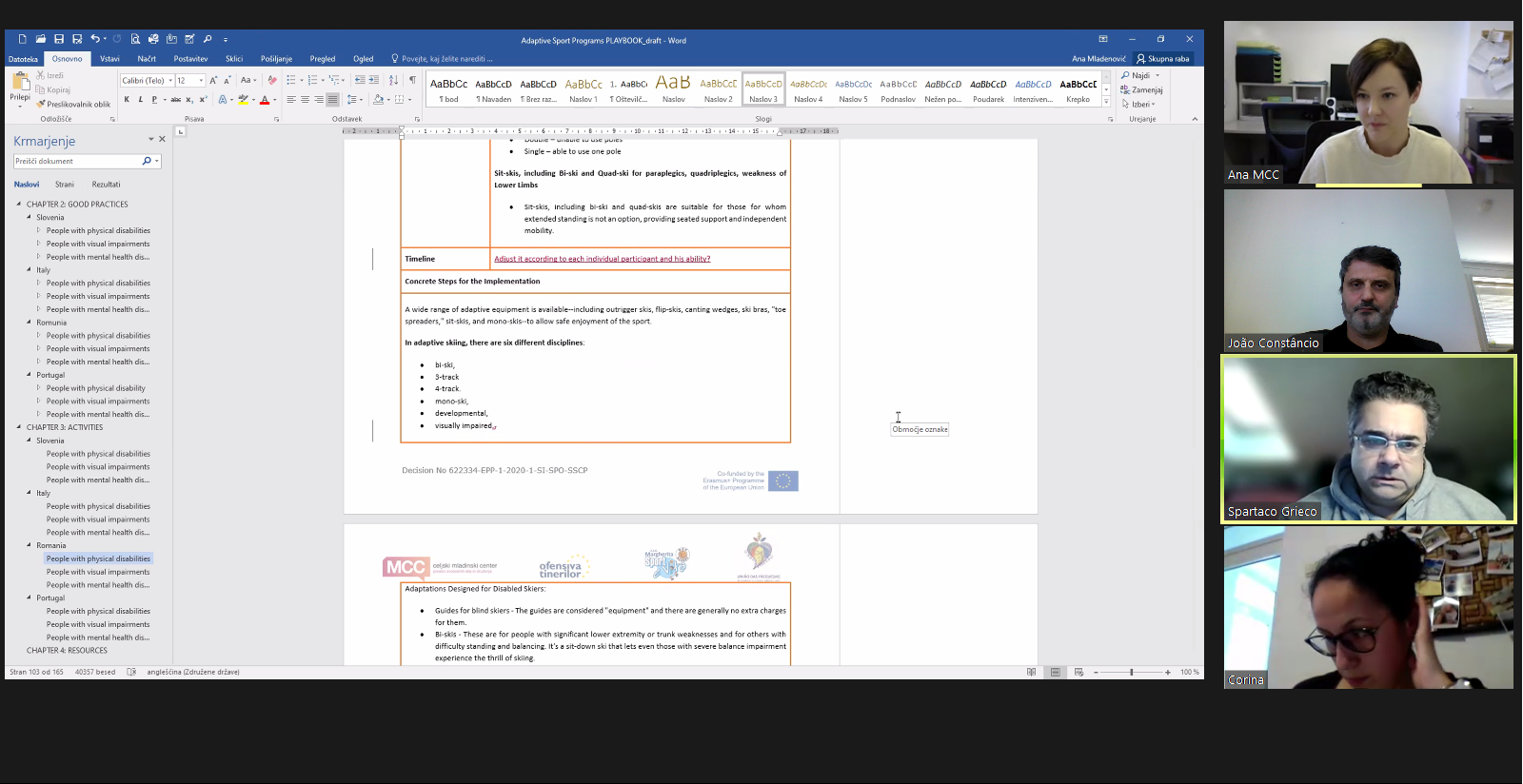1523x784 pixels.
Task: Apply bullet list formatting
Action: [x=291, y=80]
